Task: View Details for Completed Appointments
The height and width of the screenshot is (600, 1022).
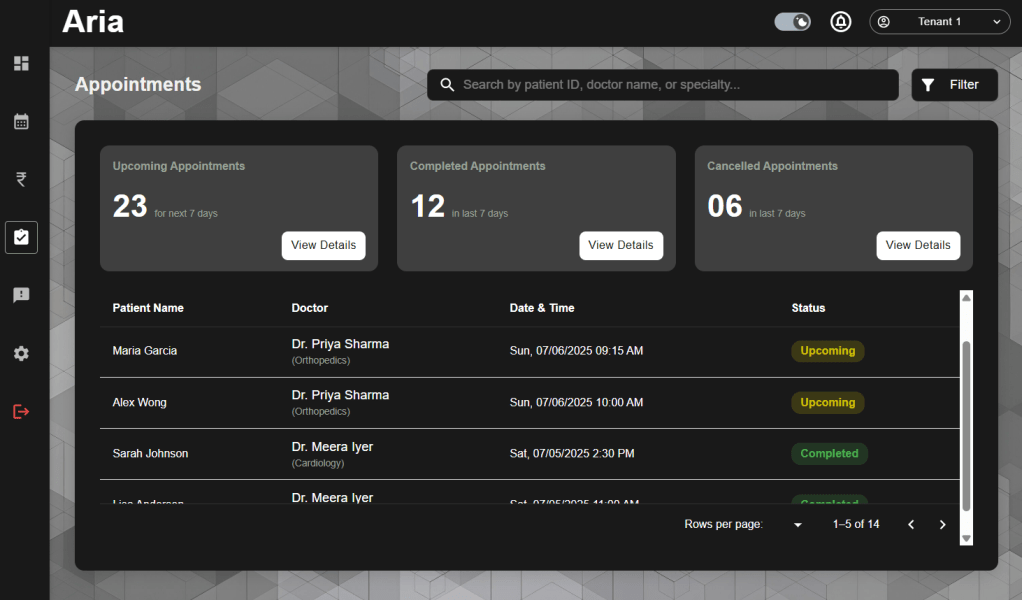Action: pyautogui.click(x=620, y=246)
